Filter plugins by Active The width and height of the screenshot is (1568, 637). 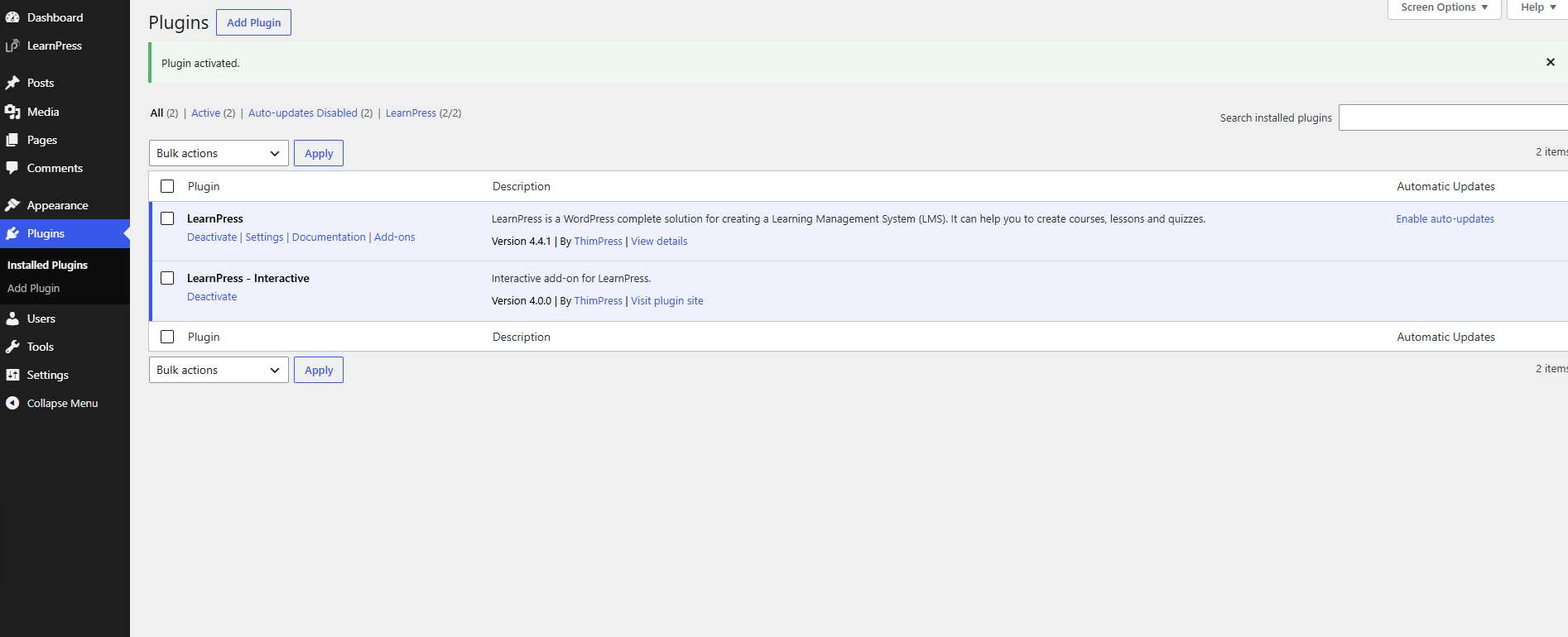(206, 113)
